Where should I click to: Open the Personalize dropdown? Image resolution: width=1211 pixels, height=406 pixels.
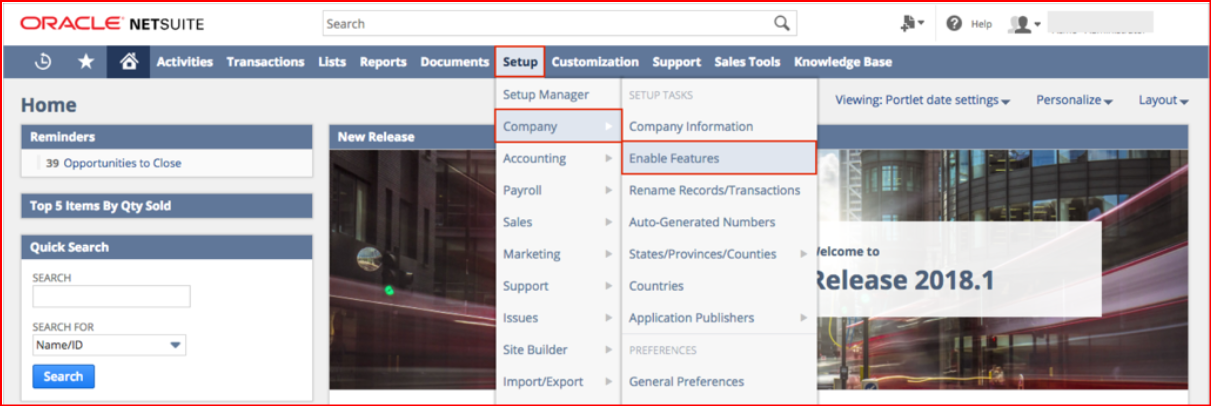[1074, 100]
